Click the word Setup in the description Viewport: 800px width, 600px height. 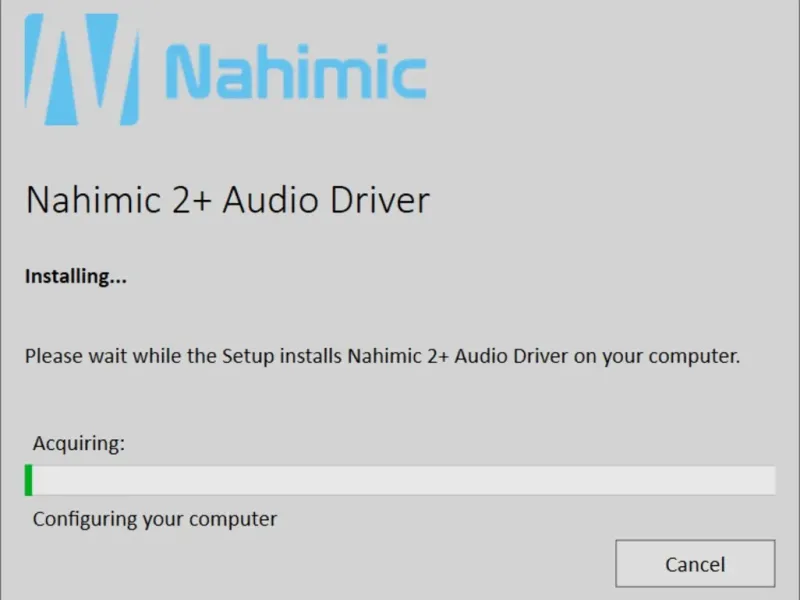[x=247, y=355]
